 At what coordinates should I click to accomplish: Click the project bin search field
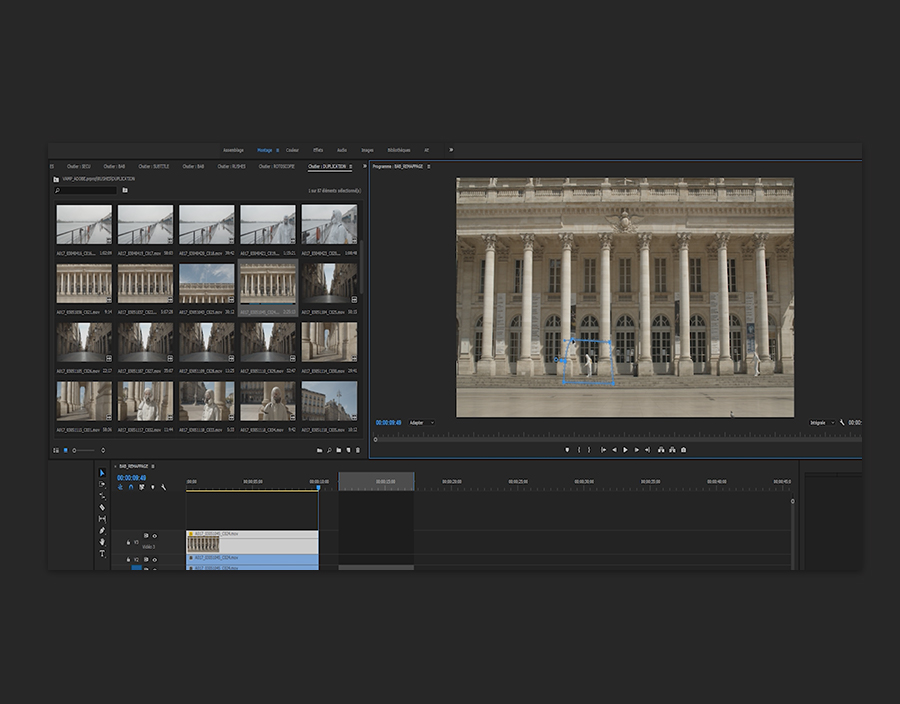click(86, 190)
